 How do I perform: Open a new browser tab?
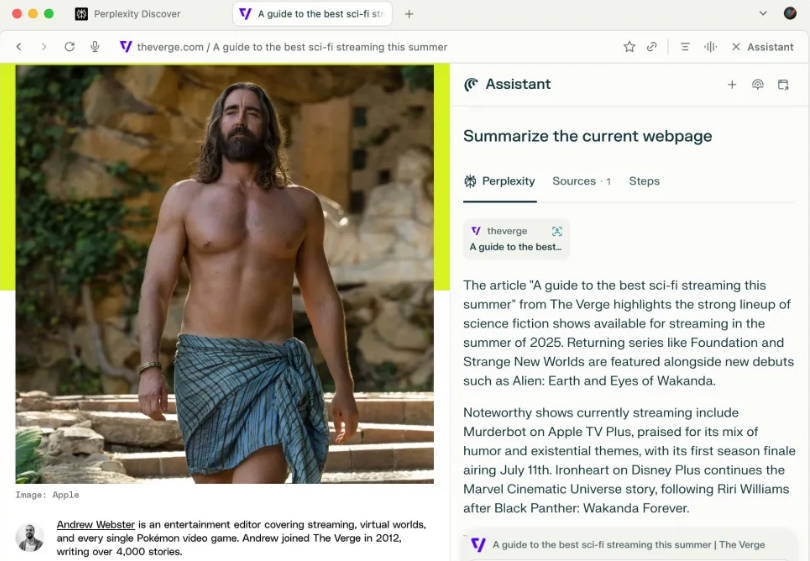pos(409,14)
